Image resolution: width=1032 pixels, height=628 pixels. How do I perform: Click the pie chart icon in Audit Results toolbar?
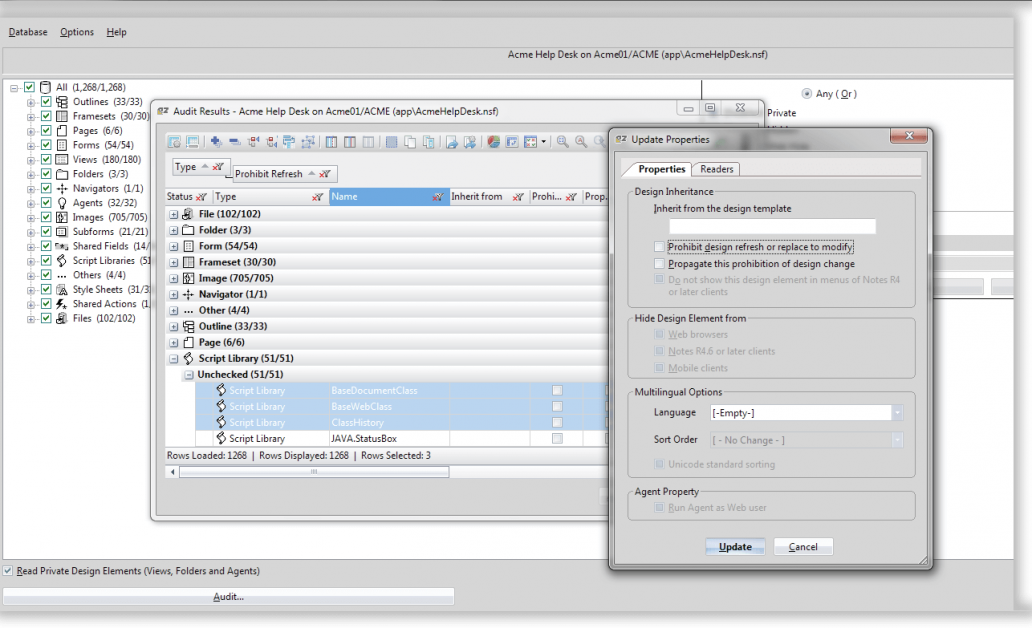click(493, 142)
